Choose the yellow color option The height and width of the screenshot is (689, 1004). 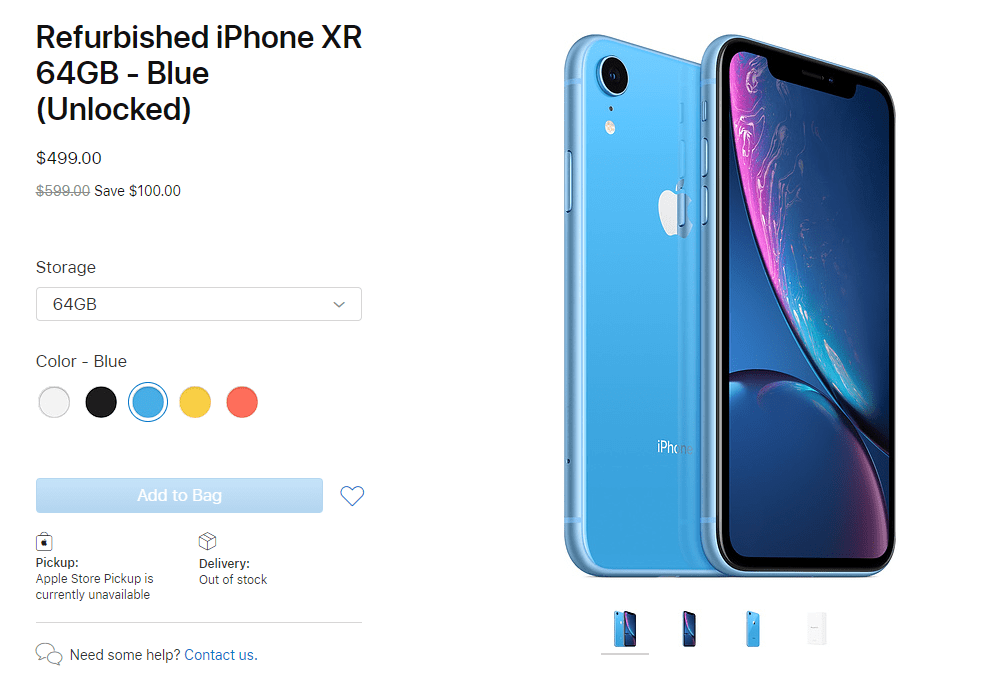[195, 402]
